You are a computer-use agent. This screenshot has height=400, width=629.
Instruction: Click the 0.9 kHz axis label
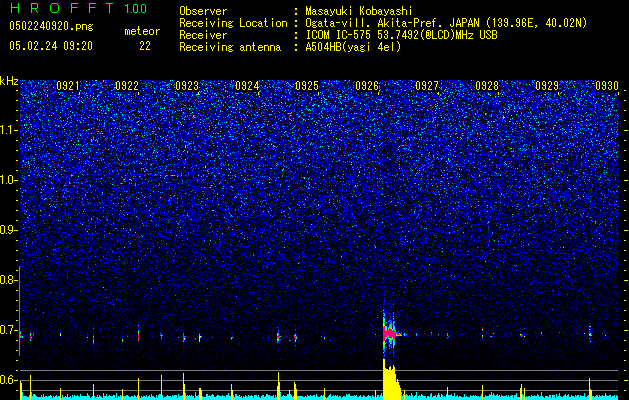coord(8,230)
